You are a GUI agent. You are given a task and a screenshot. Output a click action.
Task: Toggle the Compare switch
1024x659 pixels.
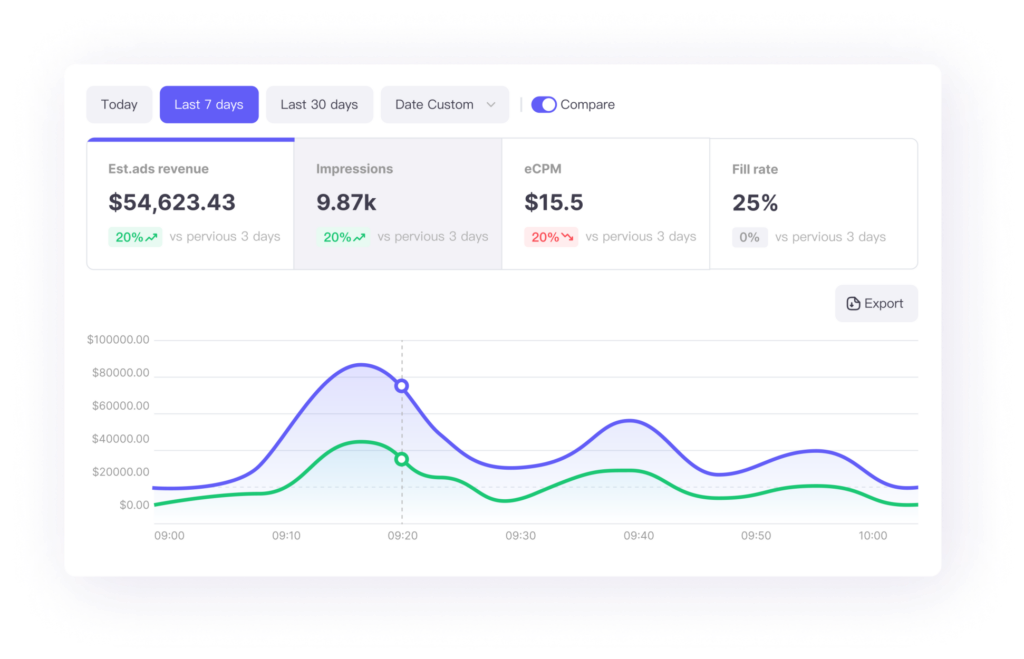(x=544, y=105)
